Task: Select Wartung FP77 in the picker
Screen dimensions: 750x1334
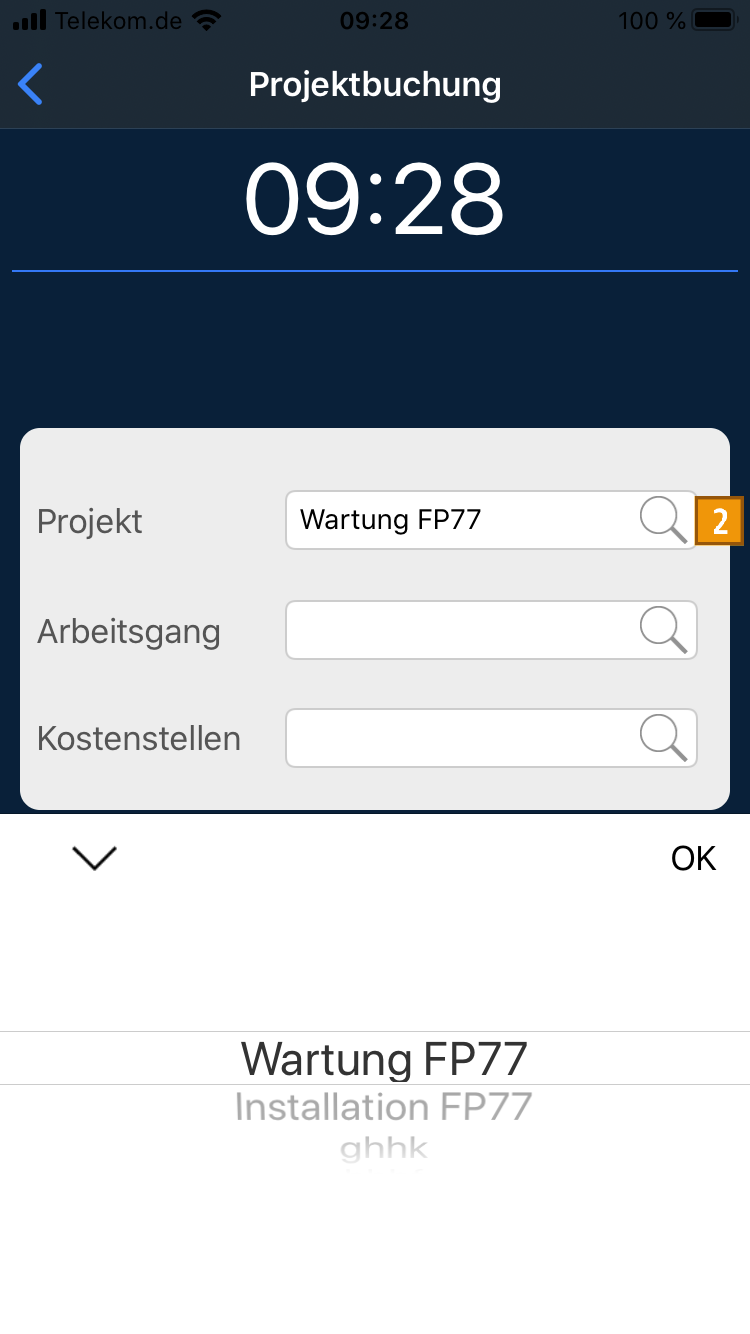Action: coord(384,1058)
